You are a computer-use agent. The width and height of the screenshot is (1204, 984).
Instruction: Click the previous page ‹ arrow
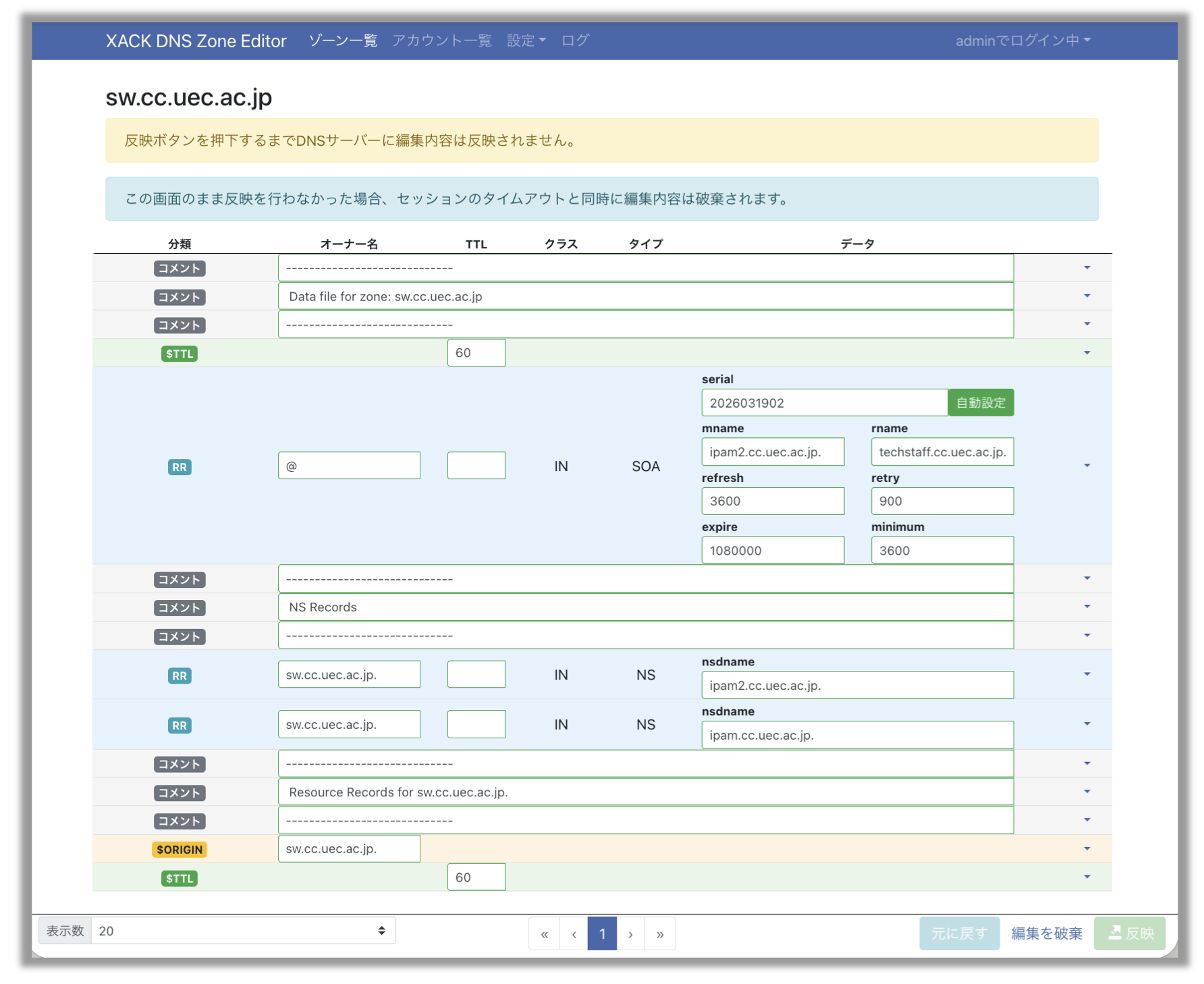pos(574,934)
